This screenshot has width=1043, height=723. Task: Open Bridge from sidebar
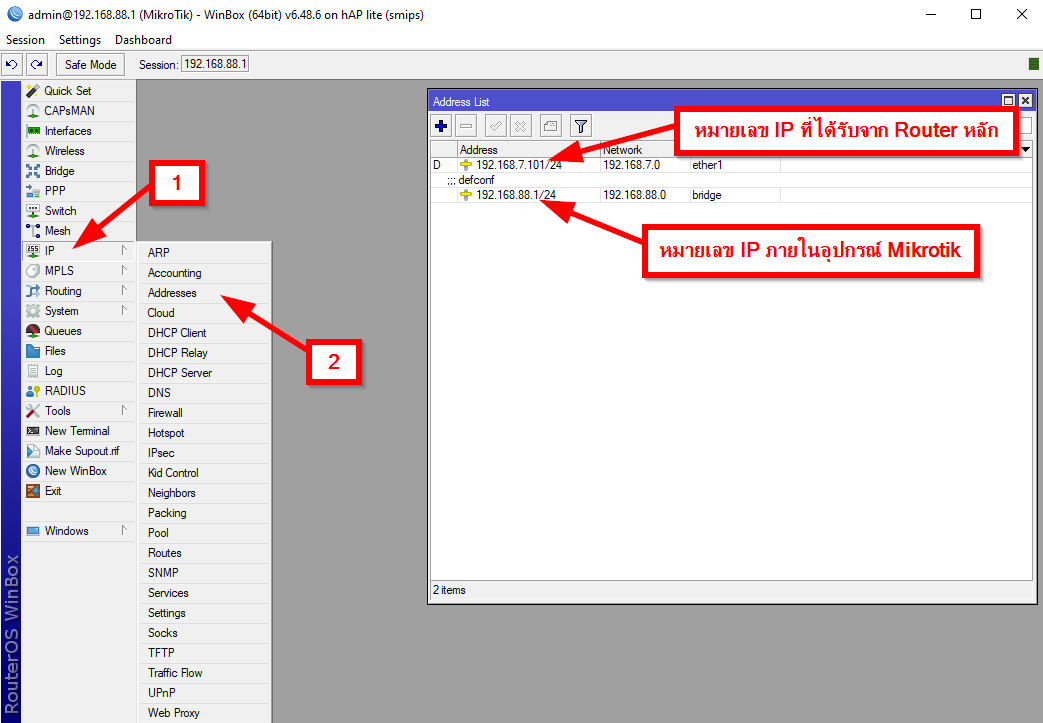pos(78,170)
